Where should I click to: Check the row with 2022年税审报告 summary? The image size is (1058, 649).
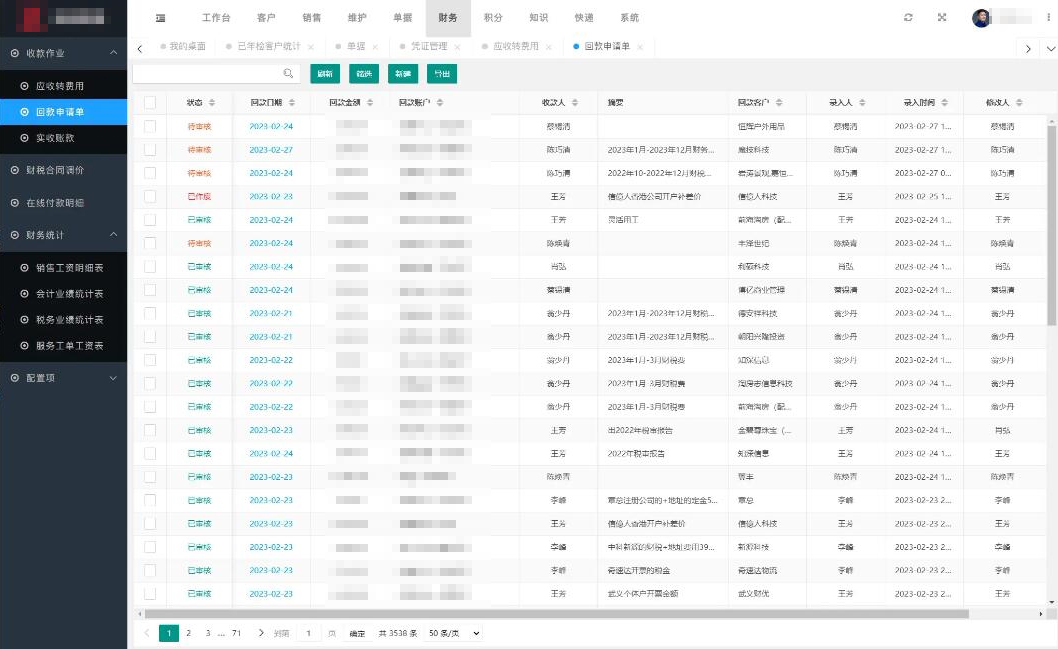pyautogui.click(x=150, y=453)
